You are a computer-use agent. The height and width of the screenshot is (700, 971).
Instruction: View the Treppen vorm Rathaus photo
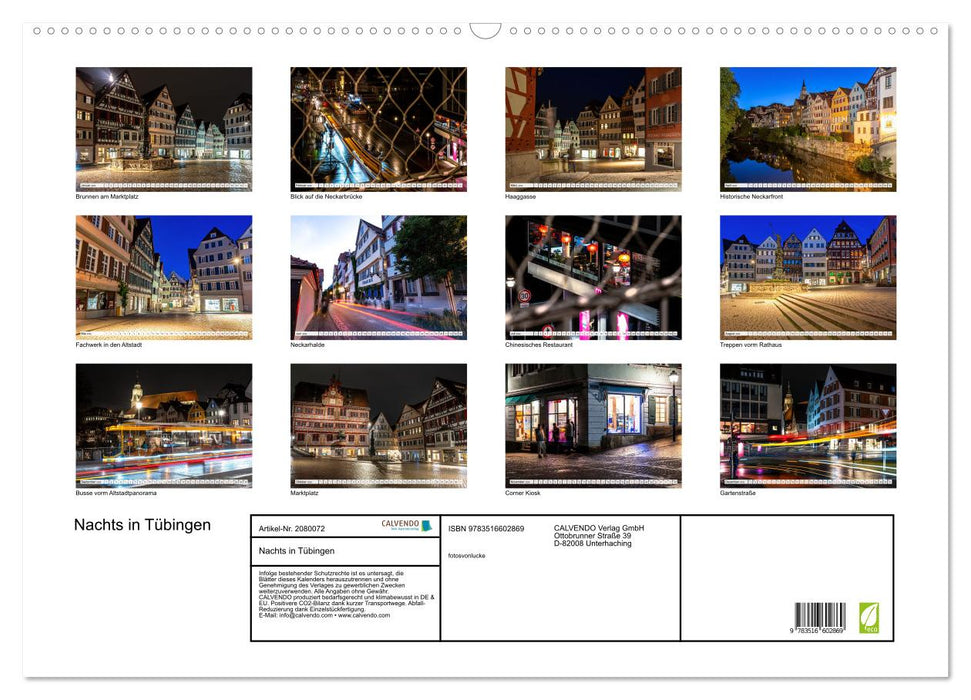[x=808, y=277]
